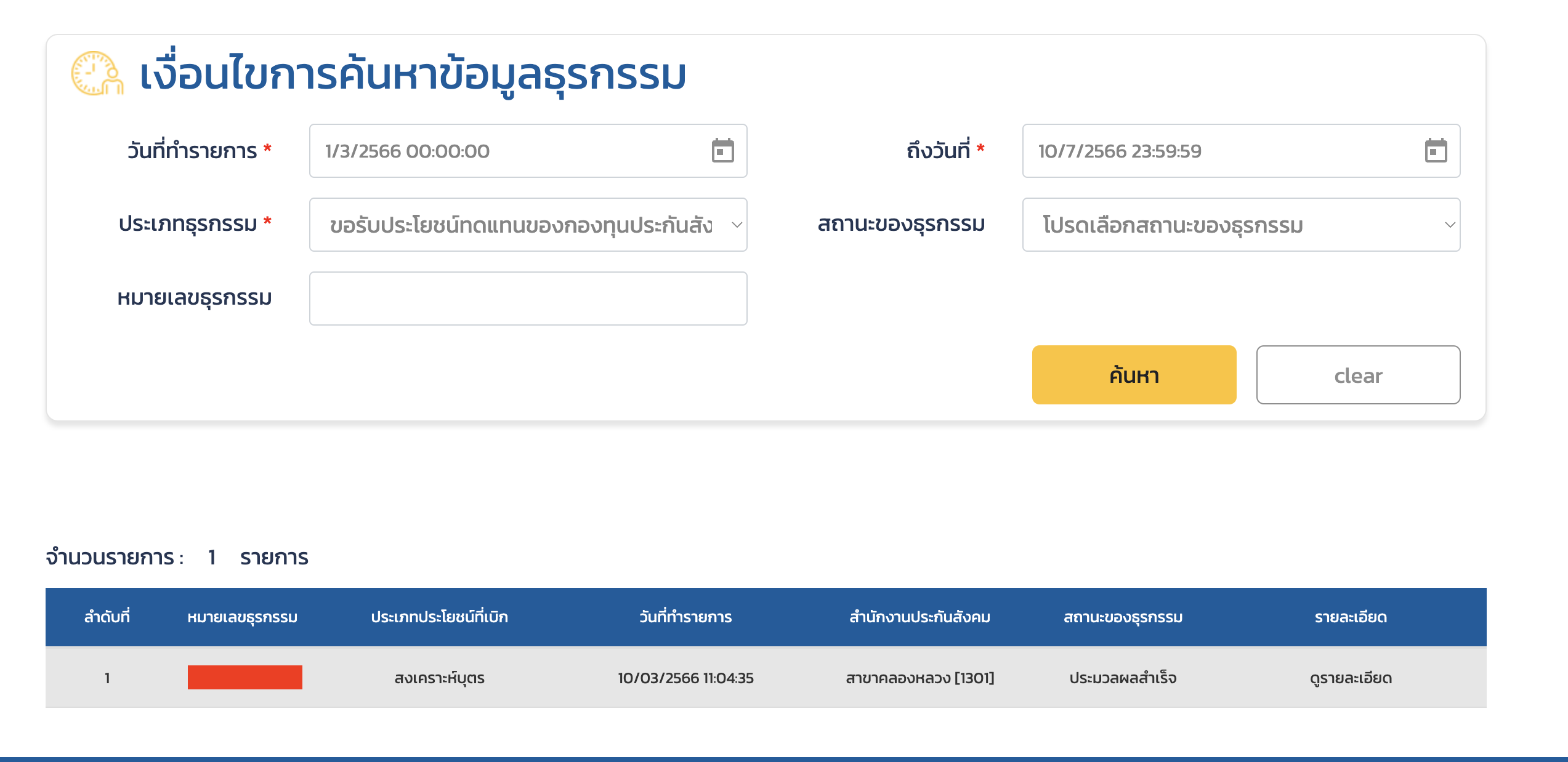Viewport: 1568px width, 762px height.
Task: Open ดูรายละเอียด link in row 1
Action: point(1351,678)
